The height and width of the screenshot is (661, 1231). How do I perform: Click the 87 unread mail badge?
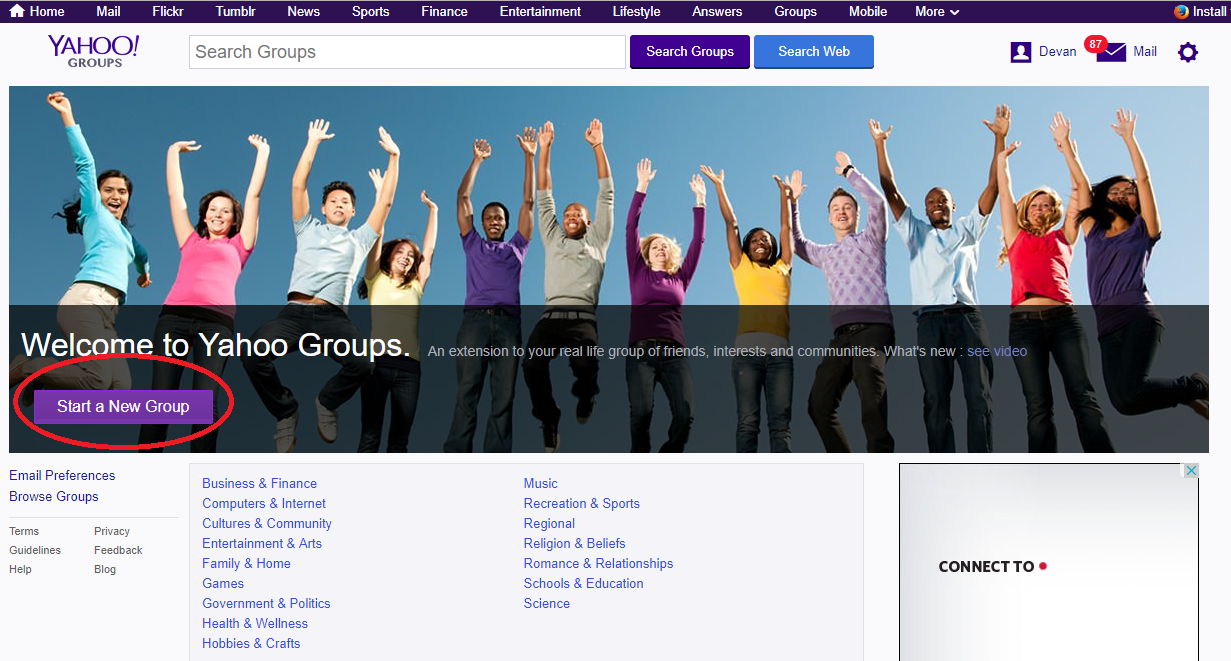(1095, 44)
